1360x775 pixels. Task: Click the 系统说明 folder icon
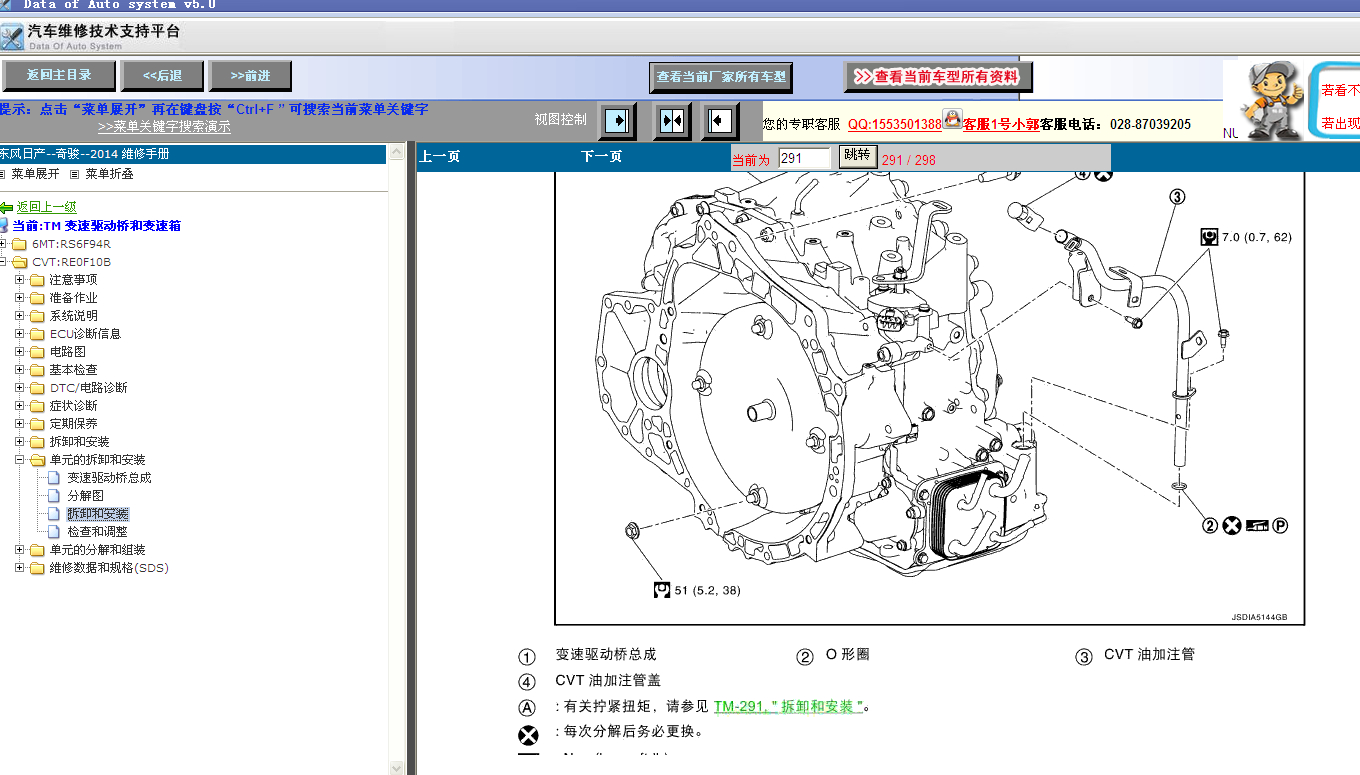(37, 316)
